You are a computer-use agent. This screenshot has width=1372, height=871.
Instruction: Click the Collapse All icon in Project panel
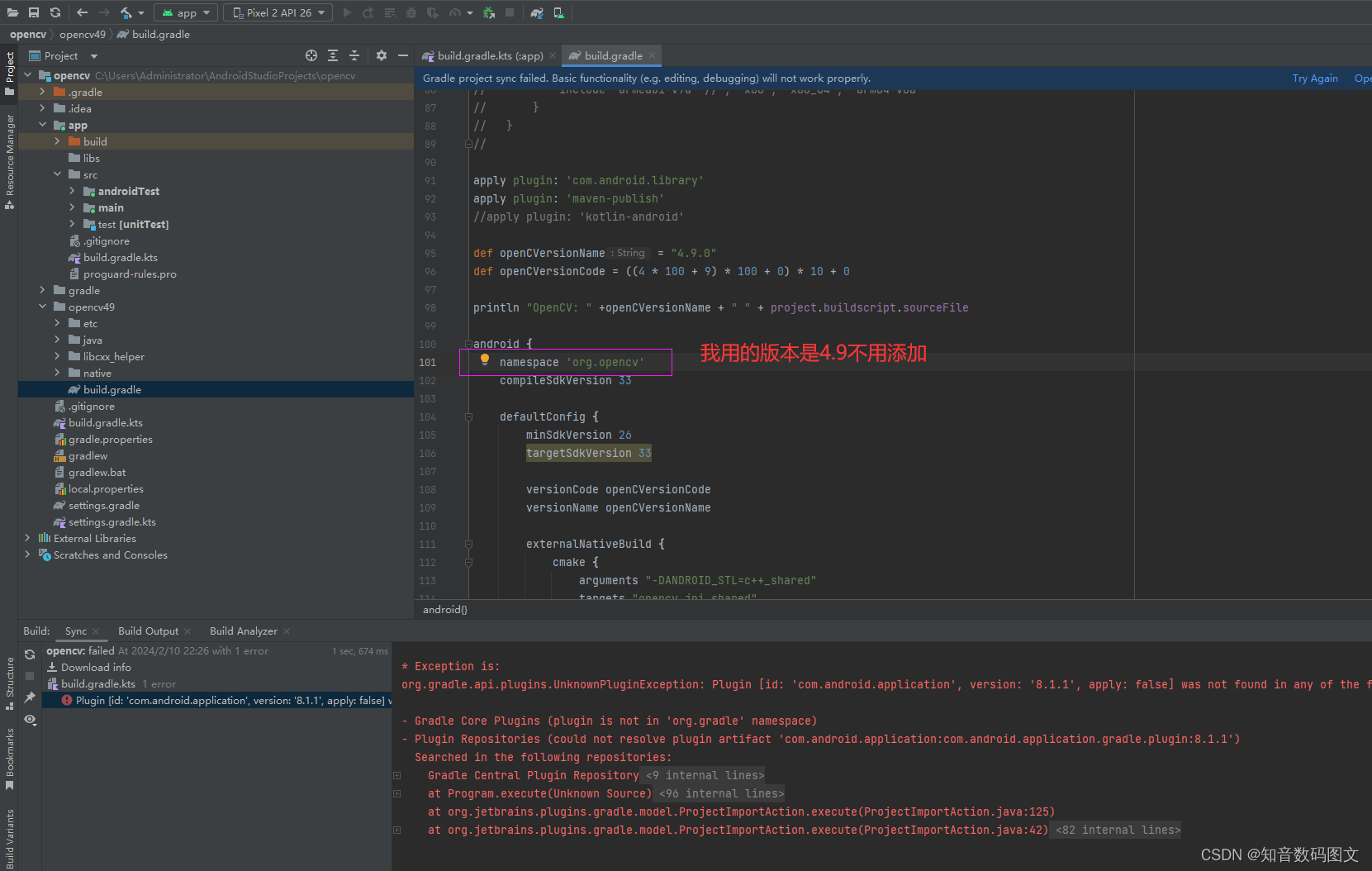point(354,55)
